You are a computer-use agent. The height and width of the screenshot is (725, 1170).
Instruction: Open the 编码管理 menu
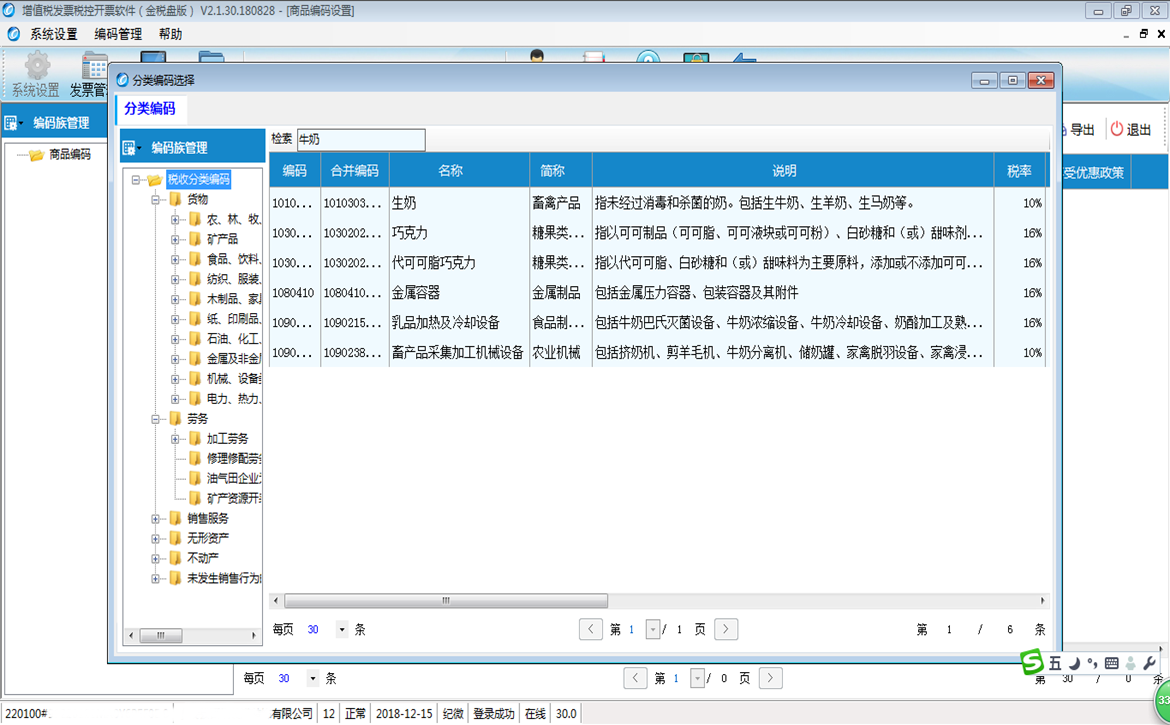pyautogui.click(x=118, y=34)
